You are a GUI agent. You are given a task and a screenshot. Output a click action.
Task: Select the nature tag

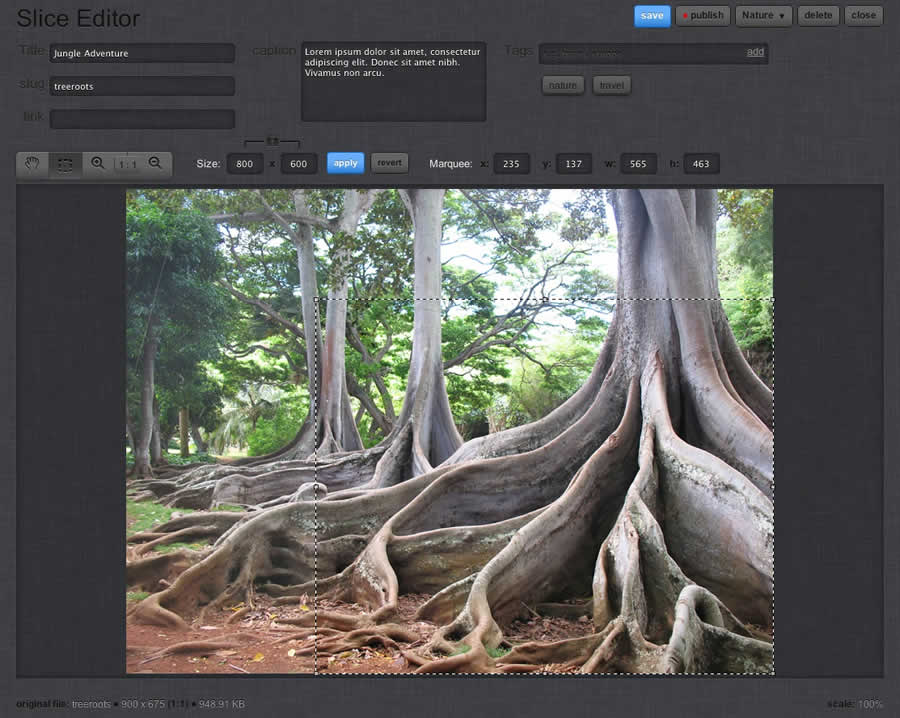pyautogui.click(x=563, y=85)
